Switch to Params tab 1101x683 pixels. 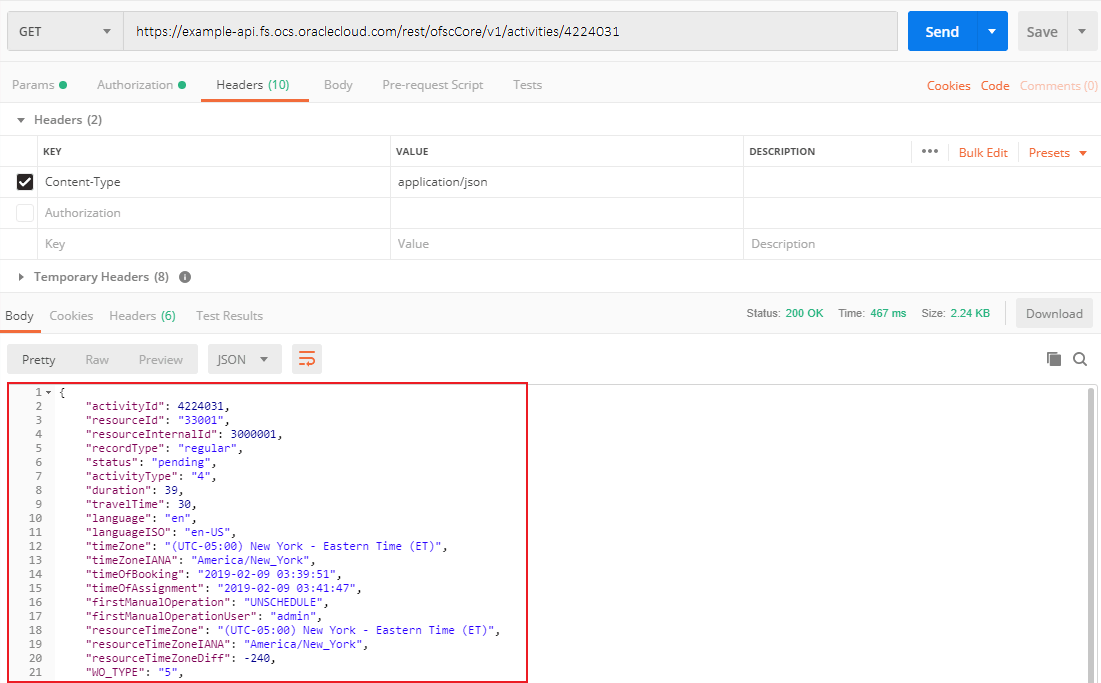[39, 85]
